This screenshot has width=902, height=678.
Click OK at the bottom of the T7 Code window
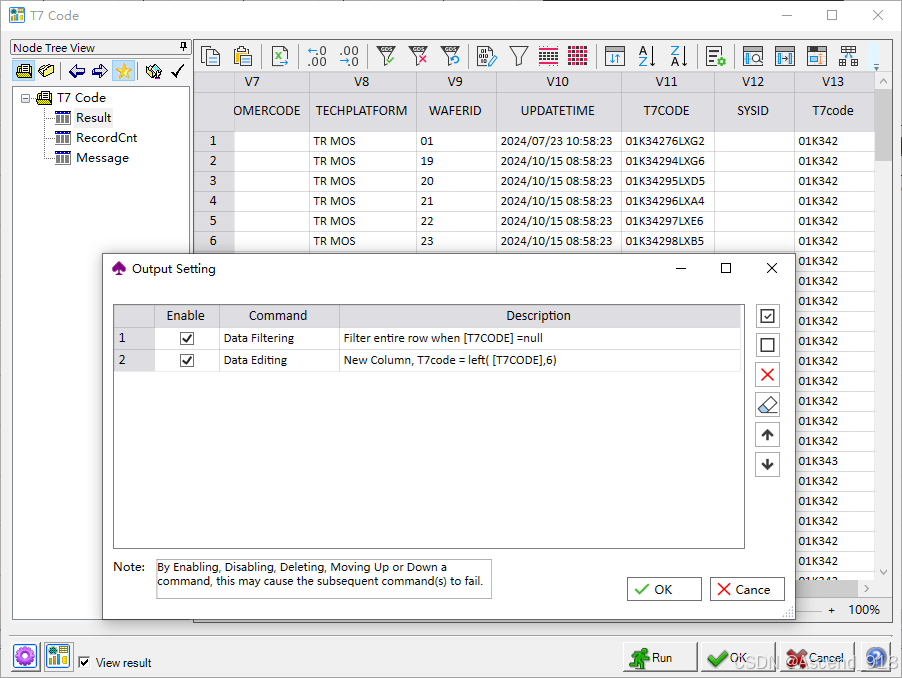(x=738, y=658)
